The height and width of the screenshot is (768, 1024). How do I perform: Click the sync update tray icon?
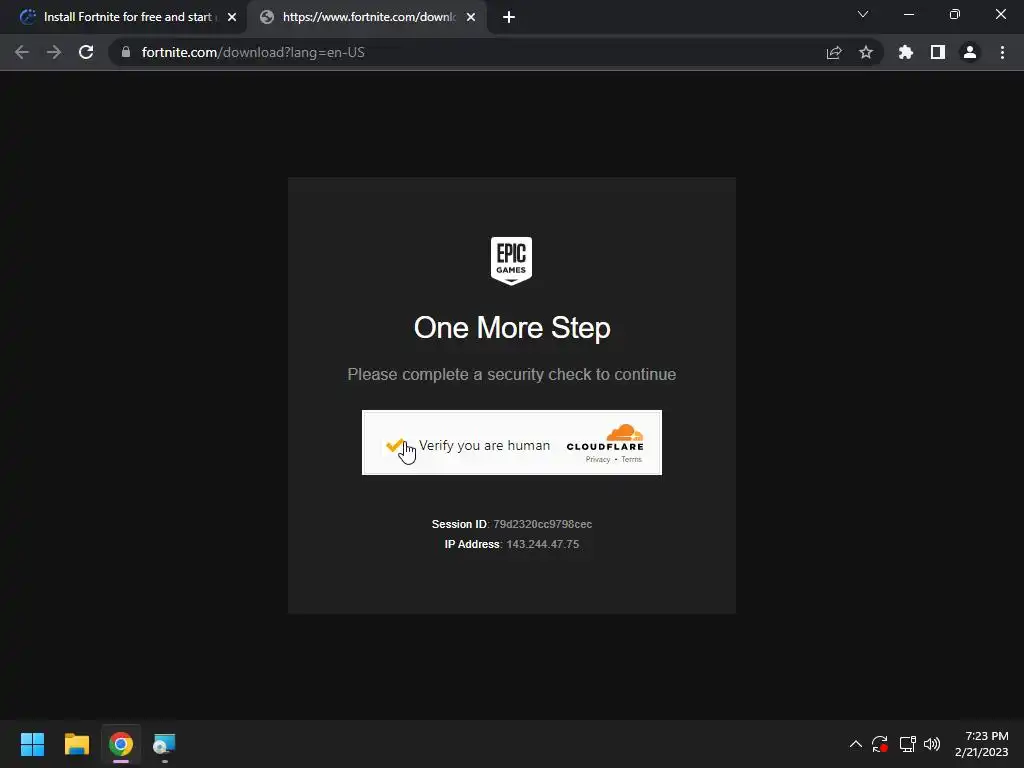[880, 744]
